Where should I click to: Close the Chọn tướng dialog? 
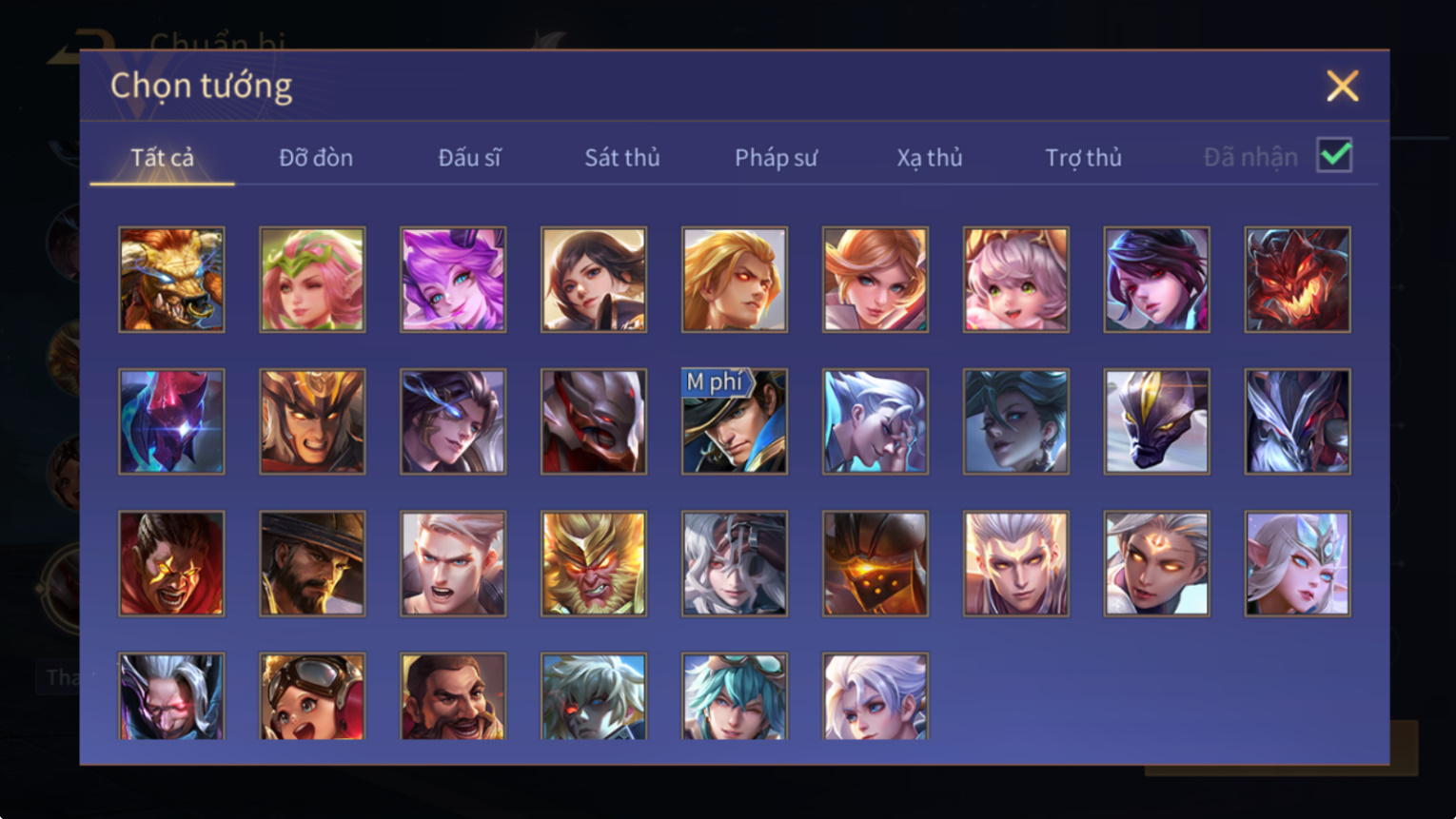[x=1342, y=86]
